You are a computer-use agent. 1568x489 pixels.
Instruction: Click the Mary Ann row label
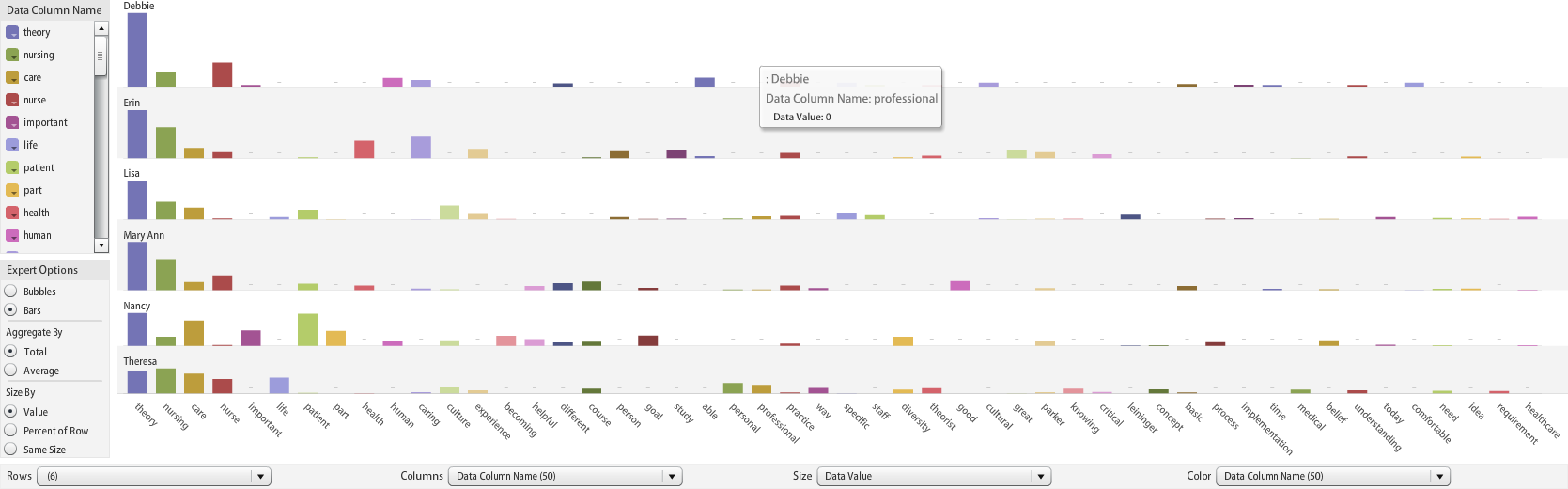(144, 236)
